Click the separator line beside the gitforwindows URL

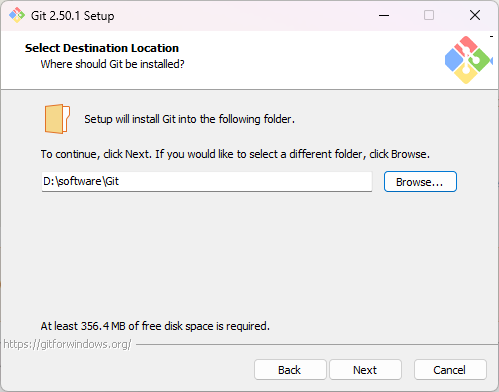317,344
